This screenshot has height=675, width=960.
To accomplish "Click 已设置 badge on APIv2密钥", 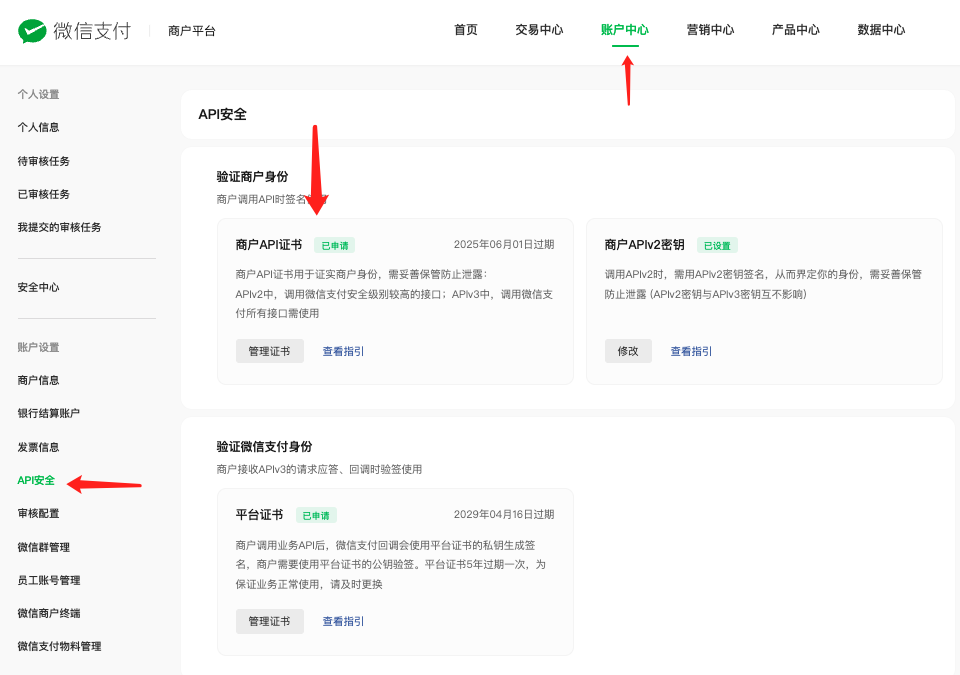I will [717, 246].
